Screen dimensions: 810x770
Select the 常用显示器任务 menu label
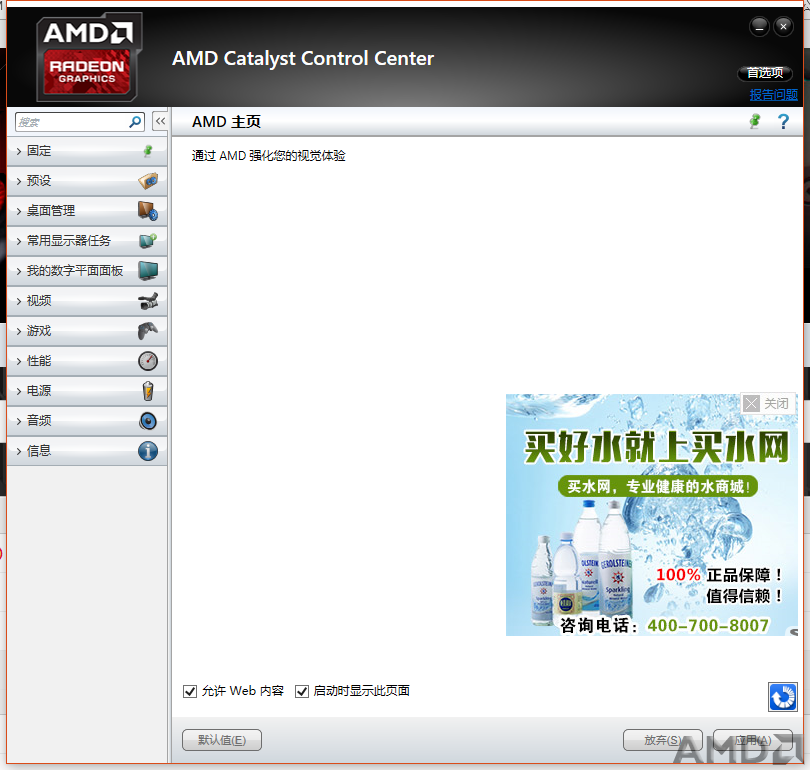coord(69,241)
